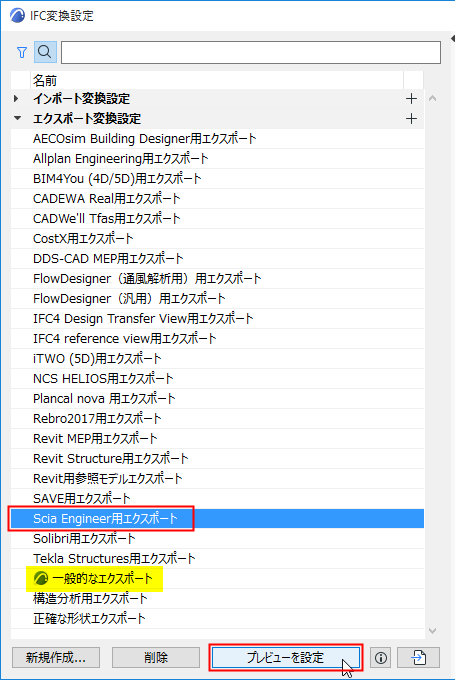Add new export translator with plus icon

tap(411, 118)
